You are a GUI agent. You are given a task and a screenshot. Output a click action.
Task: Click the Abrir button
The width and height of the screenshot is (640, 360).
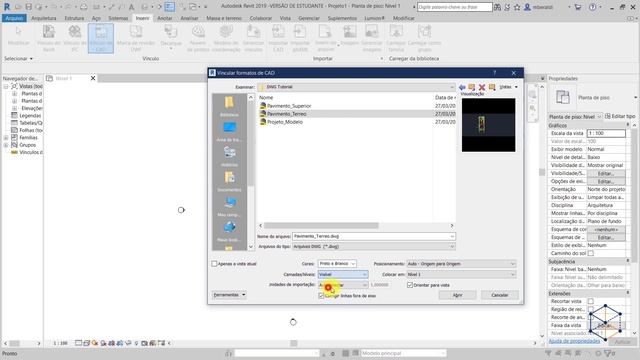(457, 295)
